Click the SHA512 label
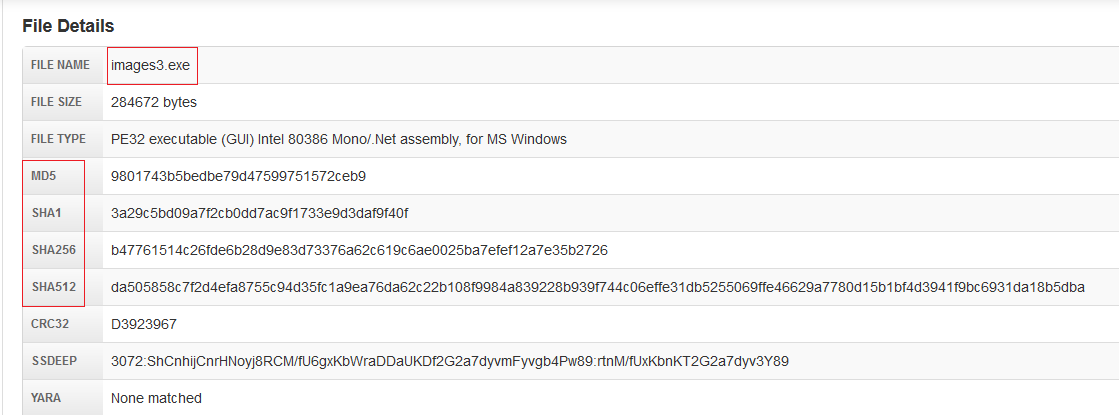The width and height of the screenshot is (1119, 415). pos(52,287)
